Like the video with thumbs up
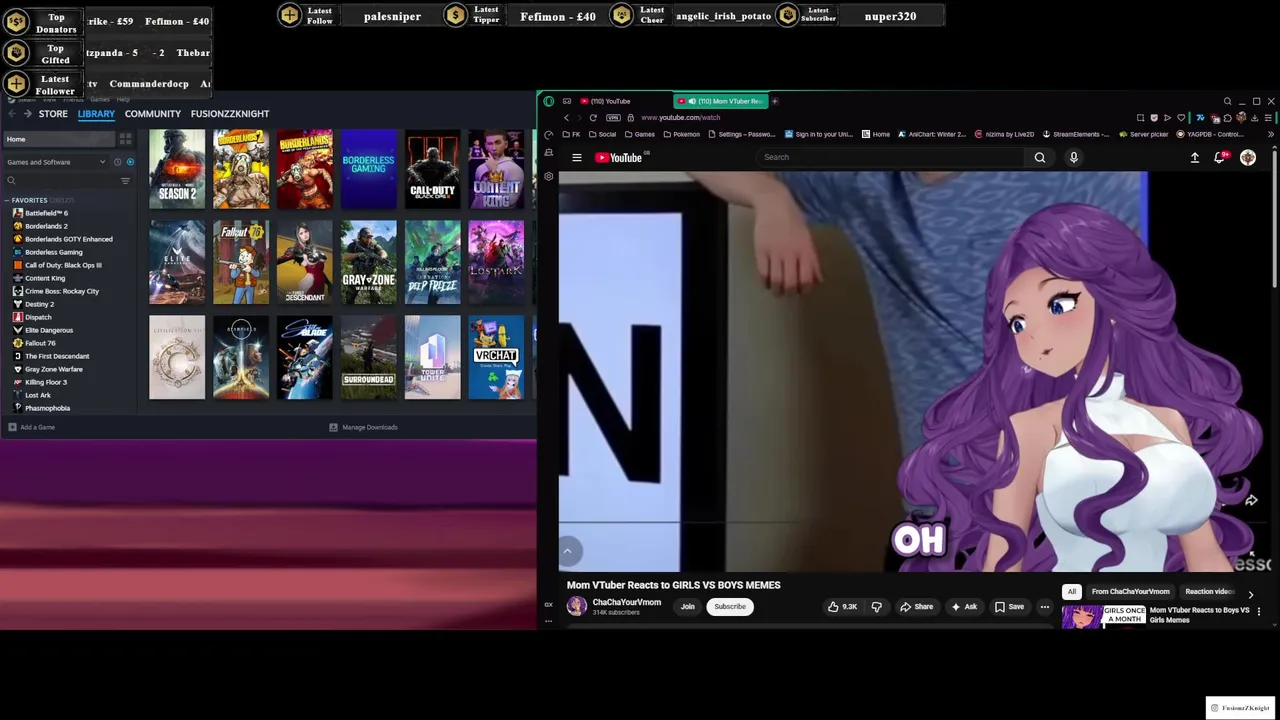Image resolution: width=1280 pixels, height=720 pixels. click(842, 606)
